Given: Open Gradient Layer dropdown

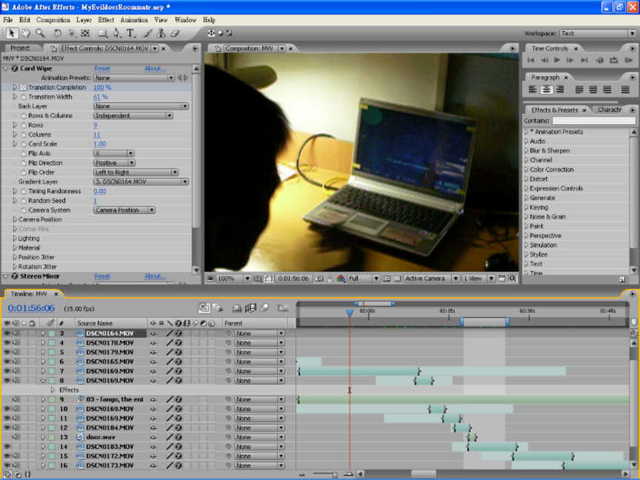Looking at the screenshot, I should pyautogui.click(x=141, y=182).
